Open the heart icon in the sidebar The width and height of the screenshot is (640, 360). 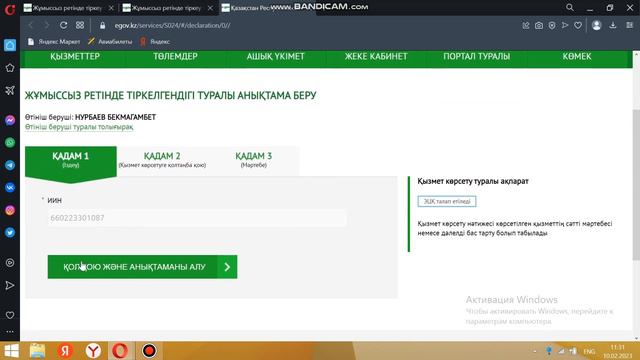click(x=10, y=315)
